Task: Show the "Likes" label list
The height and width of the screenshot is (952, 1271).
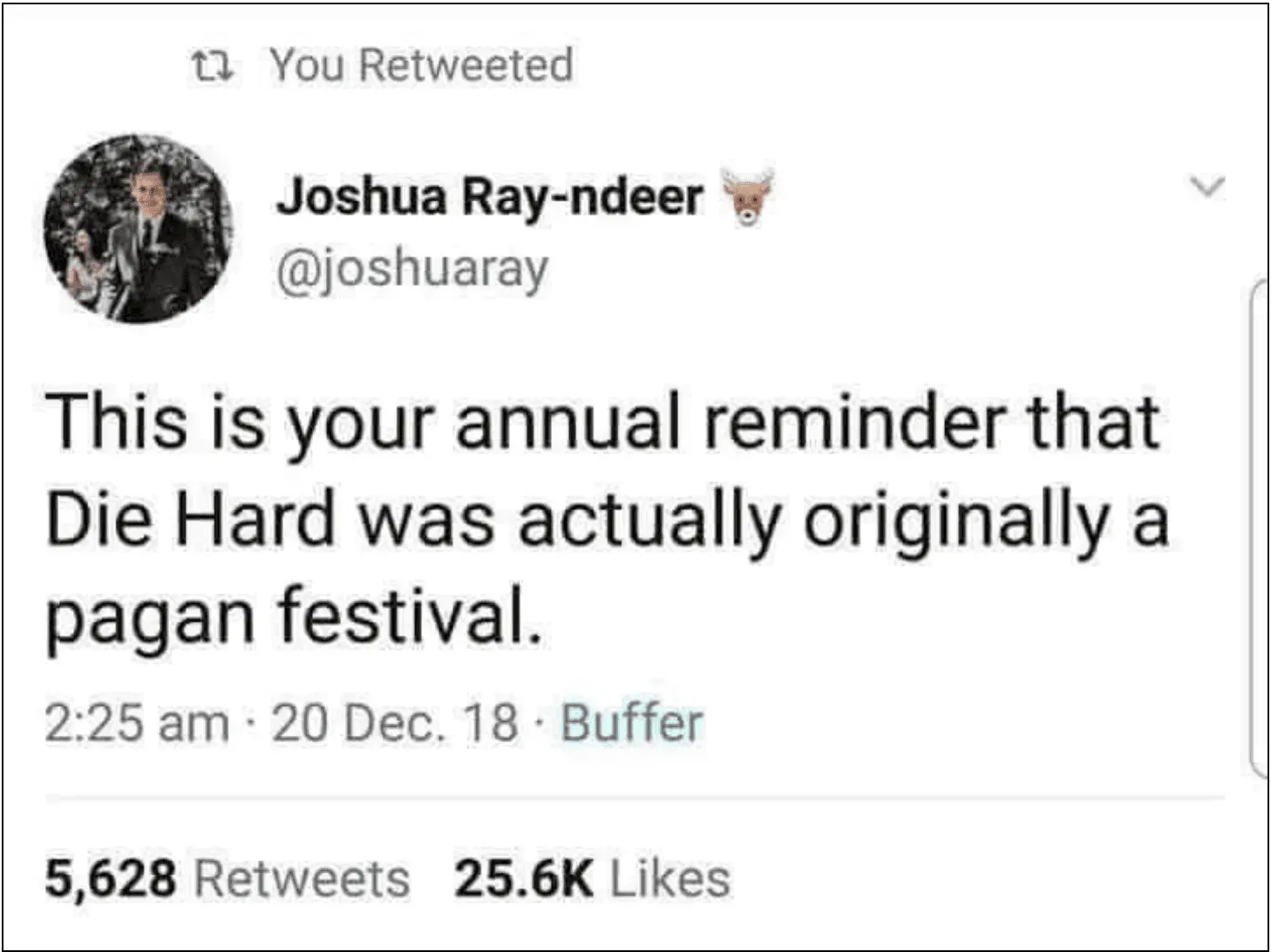Action: 669,878
